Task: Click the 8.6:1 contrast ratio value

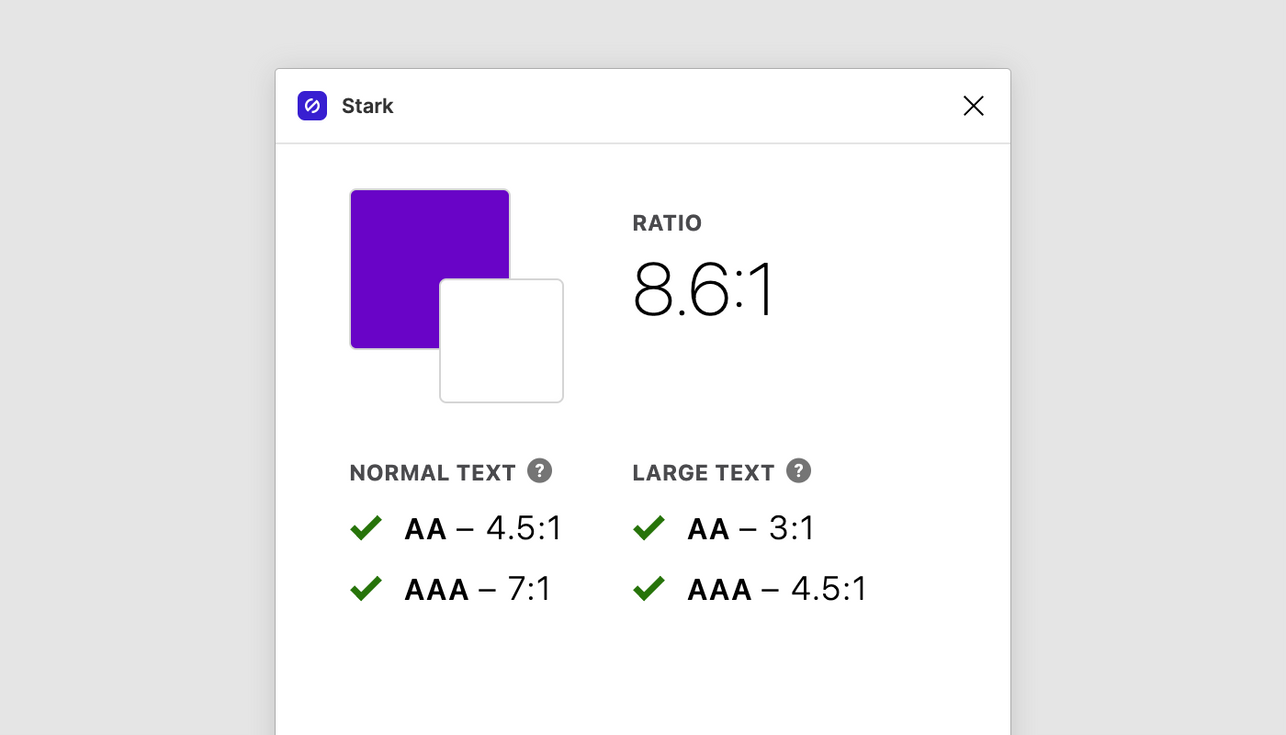Action: coord(704,290)
